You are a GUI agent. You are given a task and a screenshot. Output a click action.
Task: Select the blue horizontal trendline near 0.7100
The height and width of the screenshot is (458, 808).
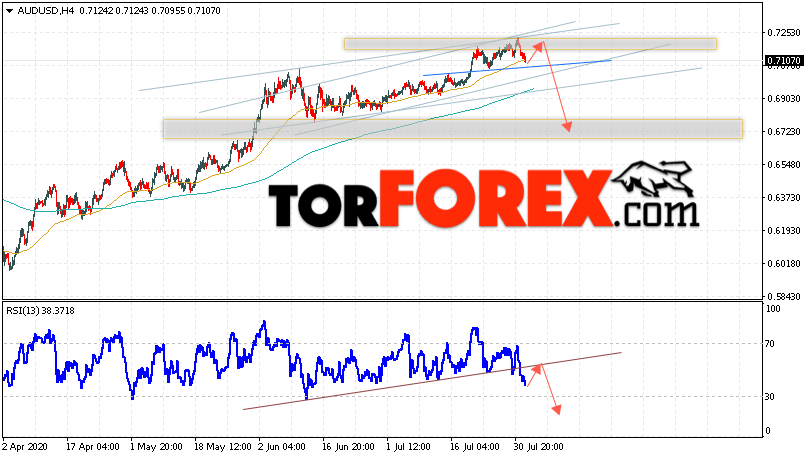tap(517, 68)
